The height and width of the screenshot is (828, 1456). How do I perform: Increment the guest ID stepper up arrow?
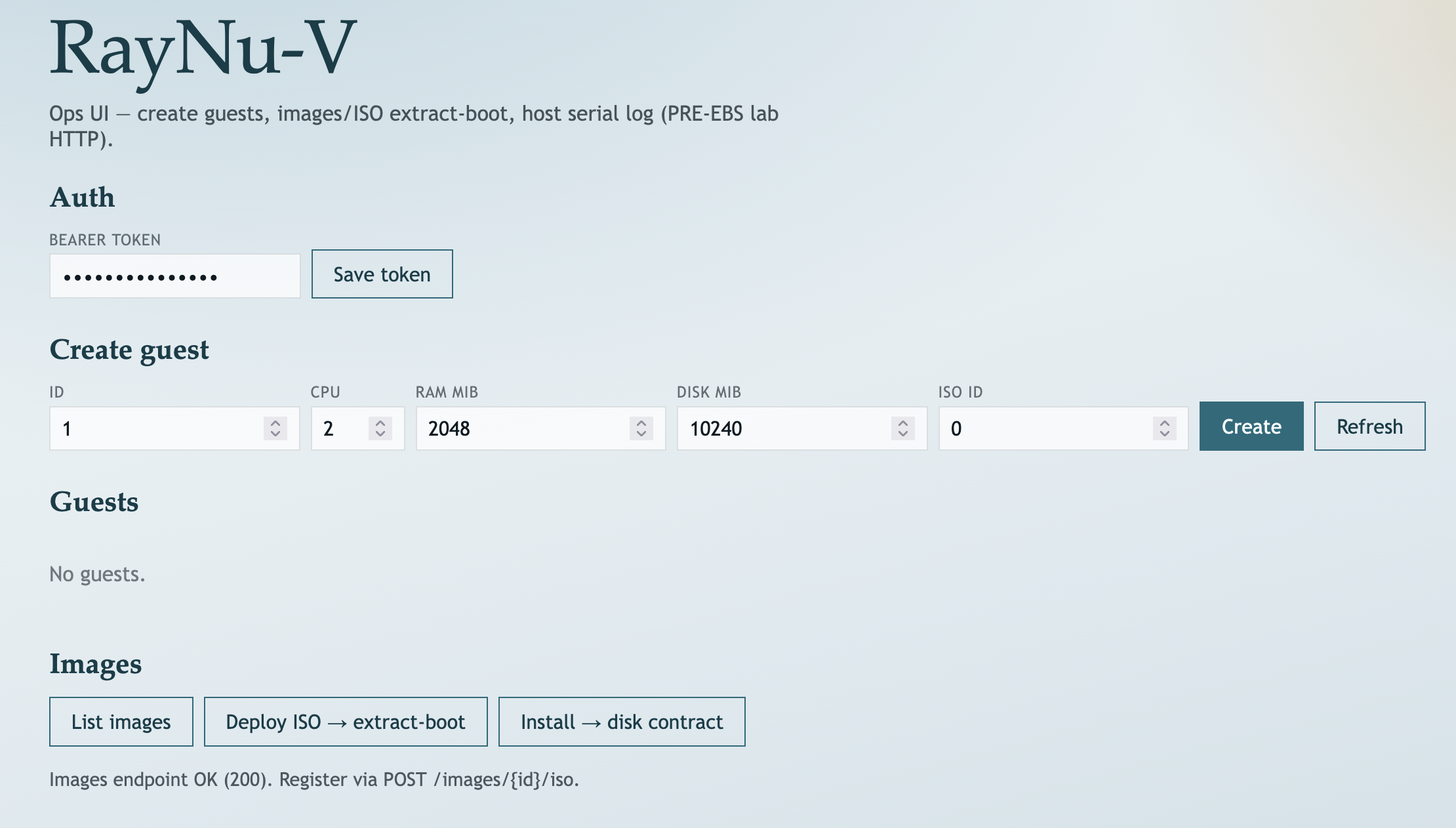[x=275, y=423]
